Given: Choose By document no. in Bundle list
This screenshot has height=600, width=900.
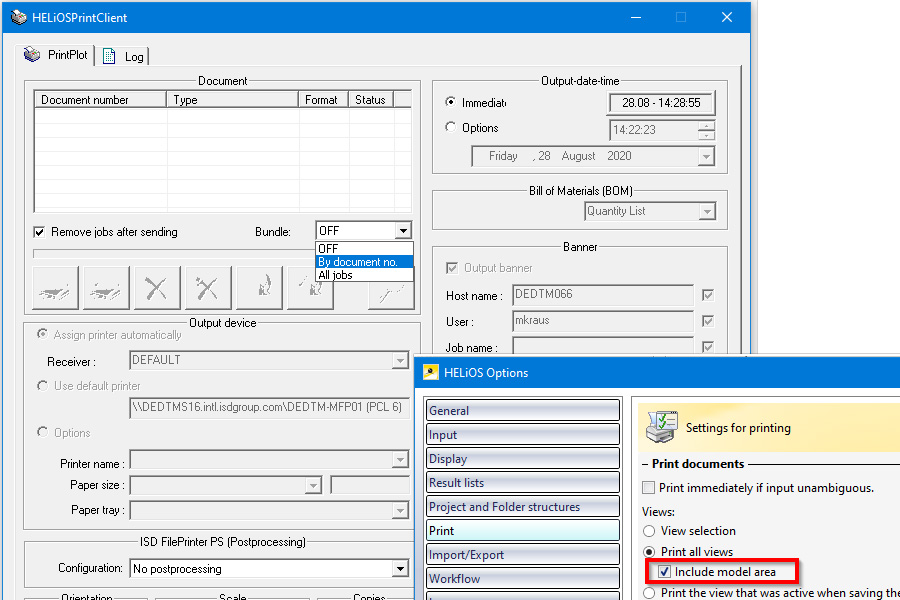Looking at the screenshot, I should pos(364,262).
